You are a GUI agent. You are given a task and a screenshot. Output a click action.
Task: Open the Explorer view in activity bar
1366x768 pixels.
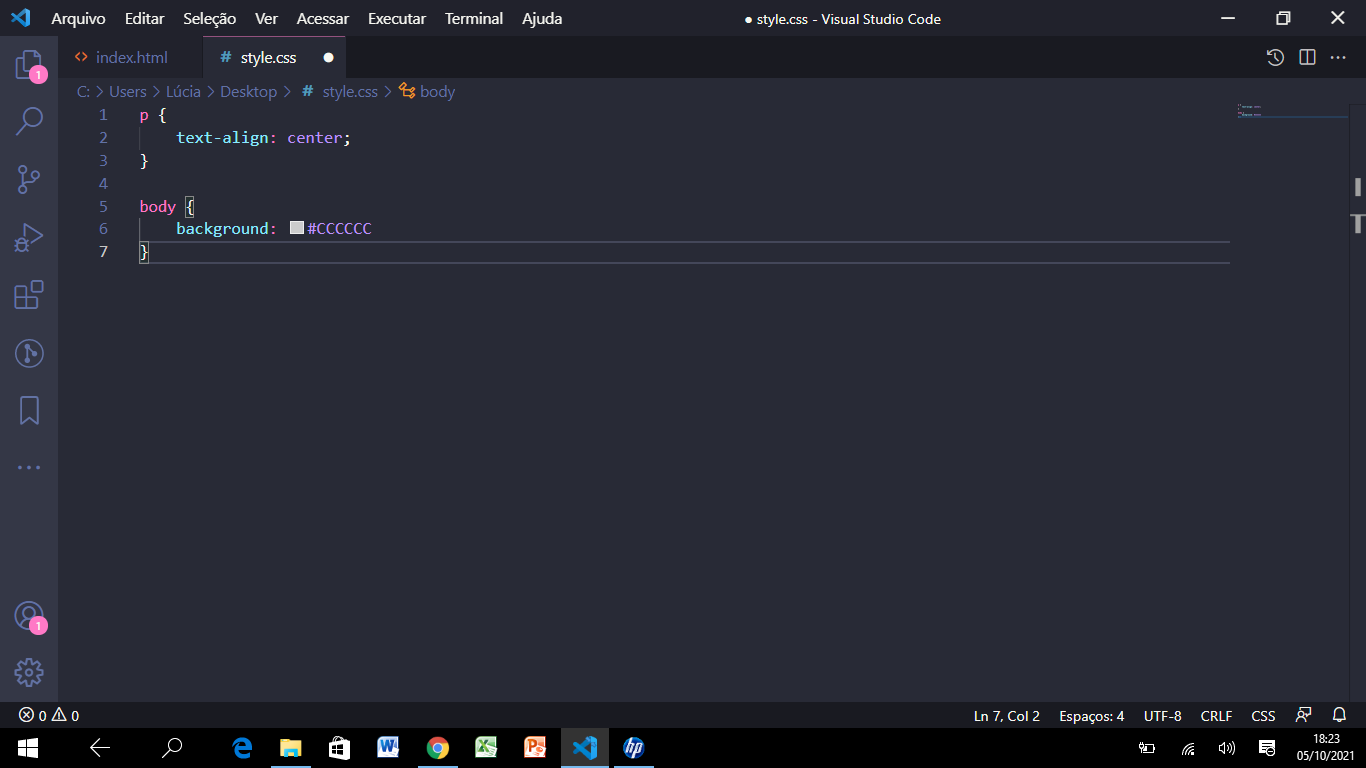pos(29,66)
